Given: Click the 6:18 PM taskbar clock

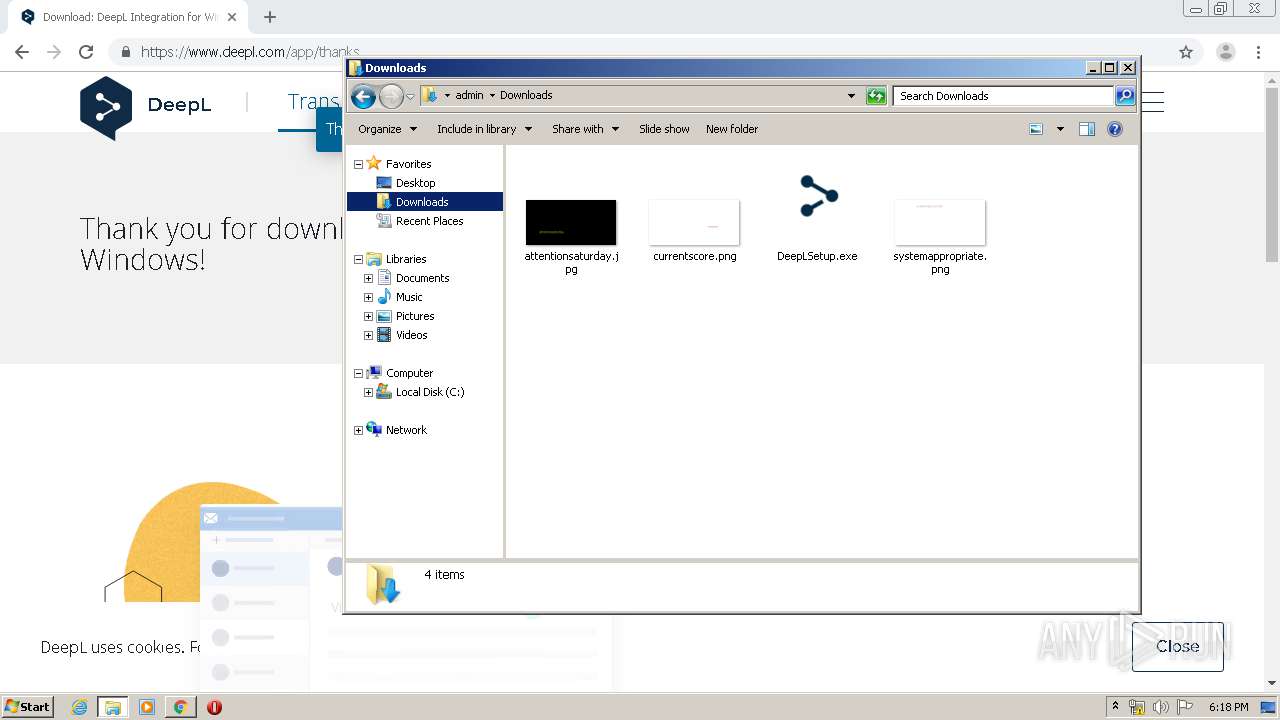Looking at the screenshot, I should tap(1228, 707).
